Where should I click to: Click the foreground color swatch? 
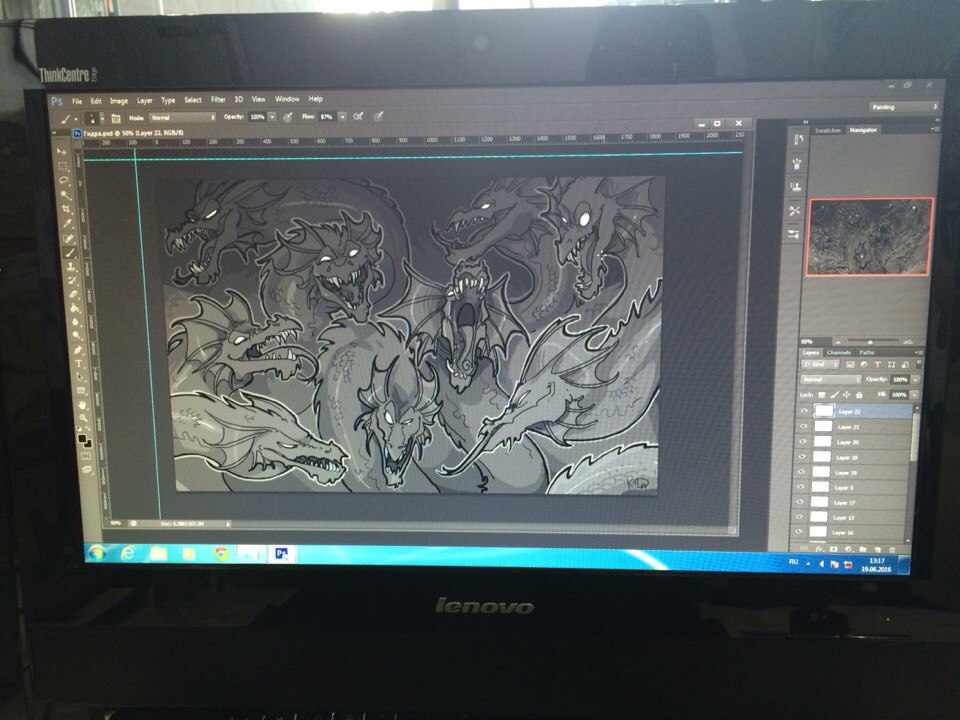pyautogui.click(x=81, y=436)
